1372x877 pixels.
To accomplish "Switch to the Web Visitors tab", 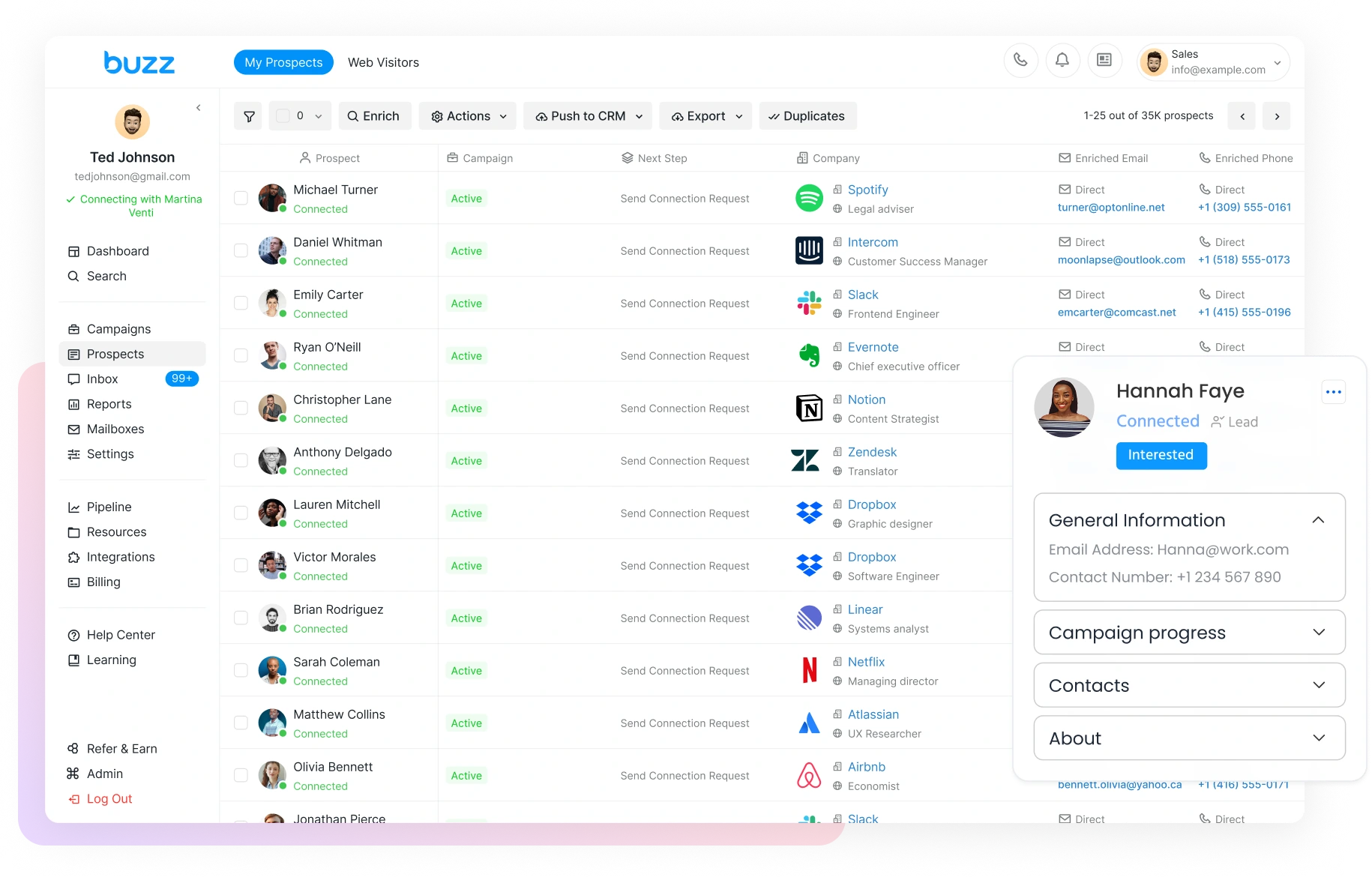I will (383, 63).
